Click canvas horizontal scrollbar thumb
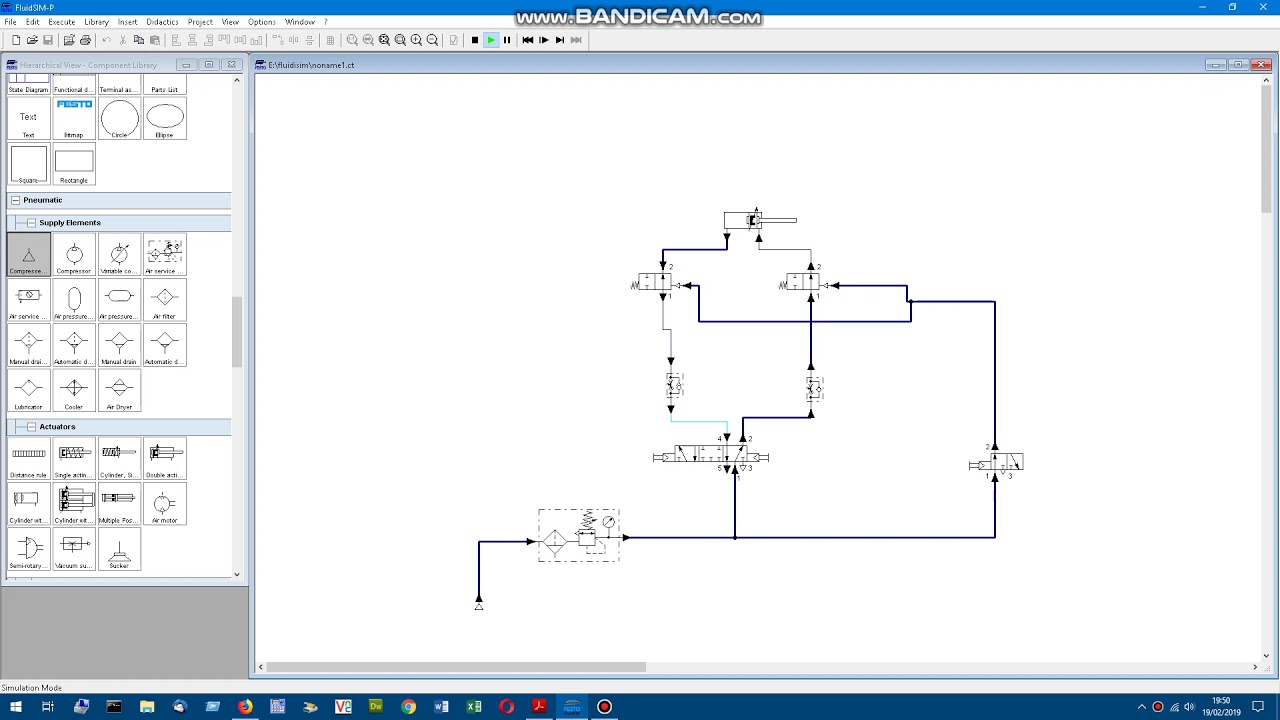1280x720 pixels. (455, 667)
